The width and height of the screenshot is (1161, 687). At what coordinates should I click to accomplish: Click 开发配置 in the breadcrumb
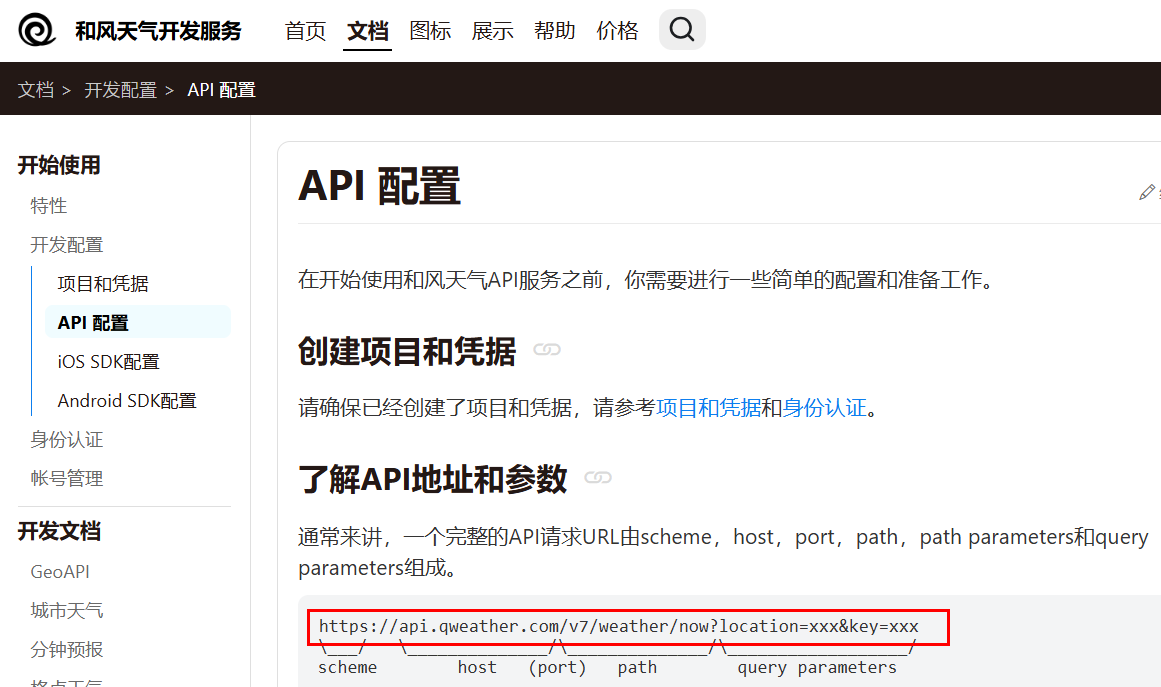click(x=121, y=90)
